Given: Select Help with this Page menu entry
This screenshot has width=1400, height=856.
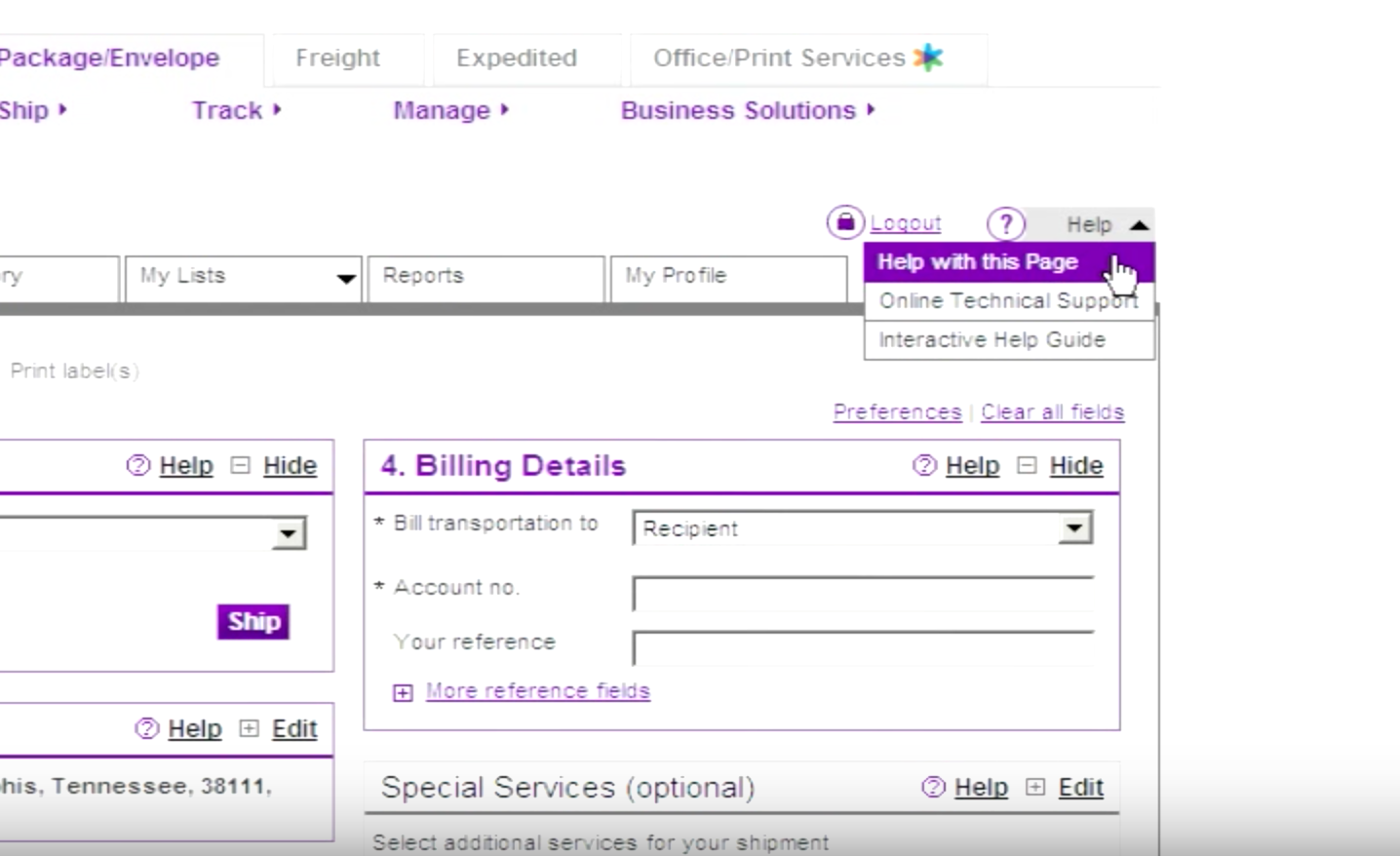Looking at the screenshot, I should pos(977,261).
